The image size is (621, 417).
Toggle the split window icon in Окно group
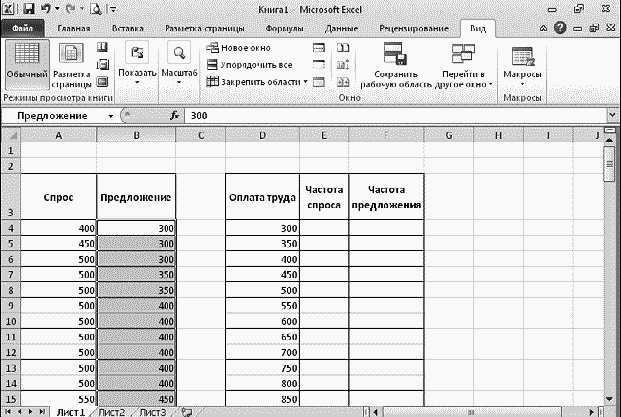coord(319,47)
